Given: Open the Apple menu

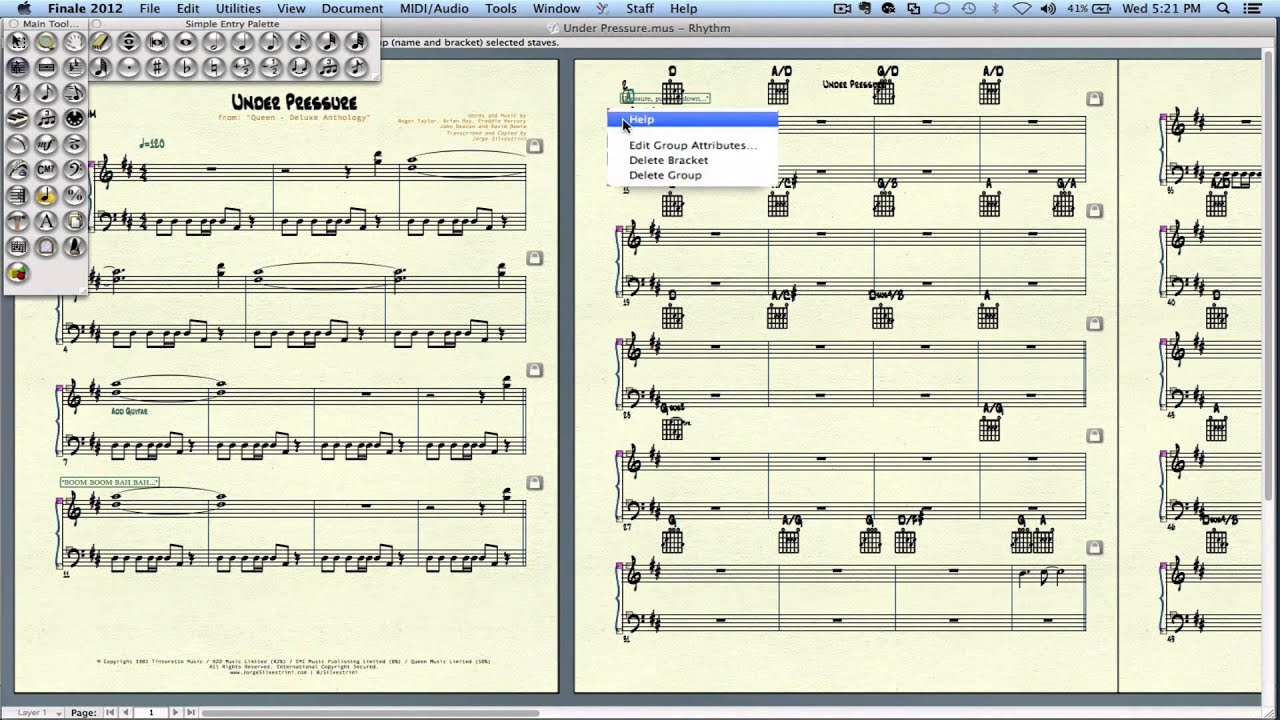Looking at the screenshot, I should 24,9.
